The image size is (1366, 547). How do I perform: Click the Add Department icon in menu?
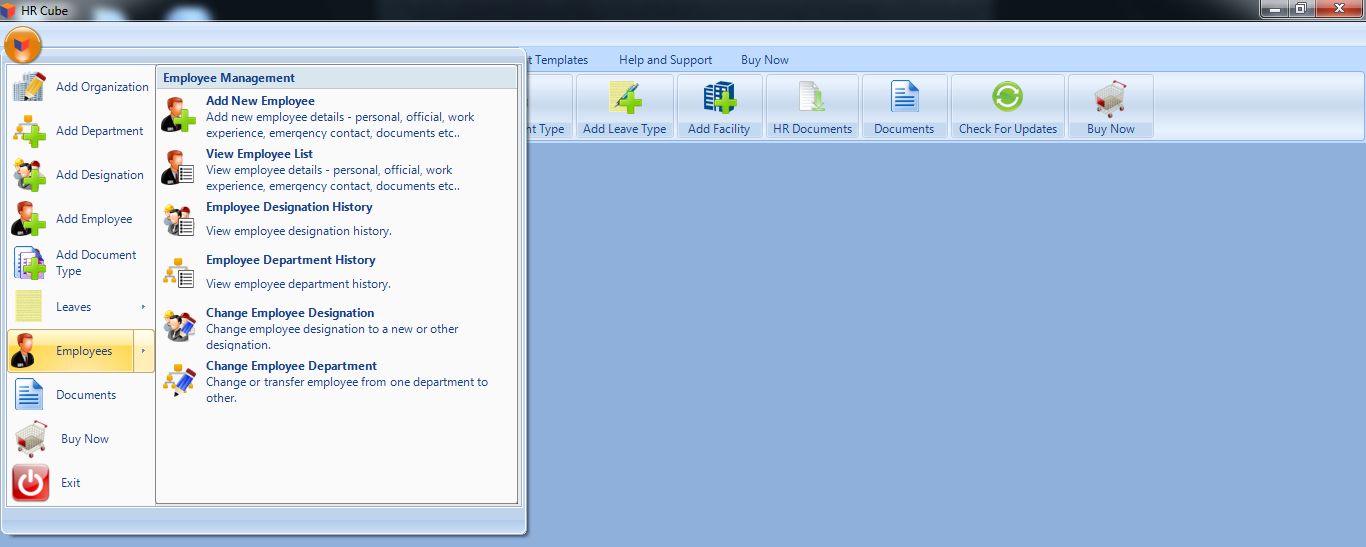click(29, 131)
